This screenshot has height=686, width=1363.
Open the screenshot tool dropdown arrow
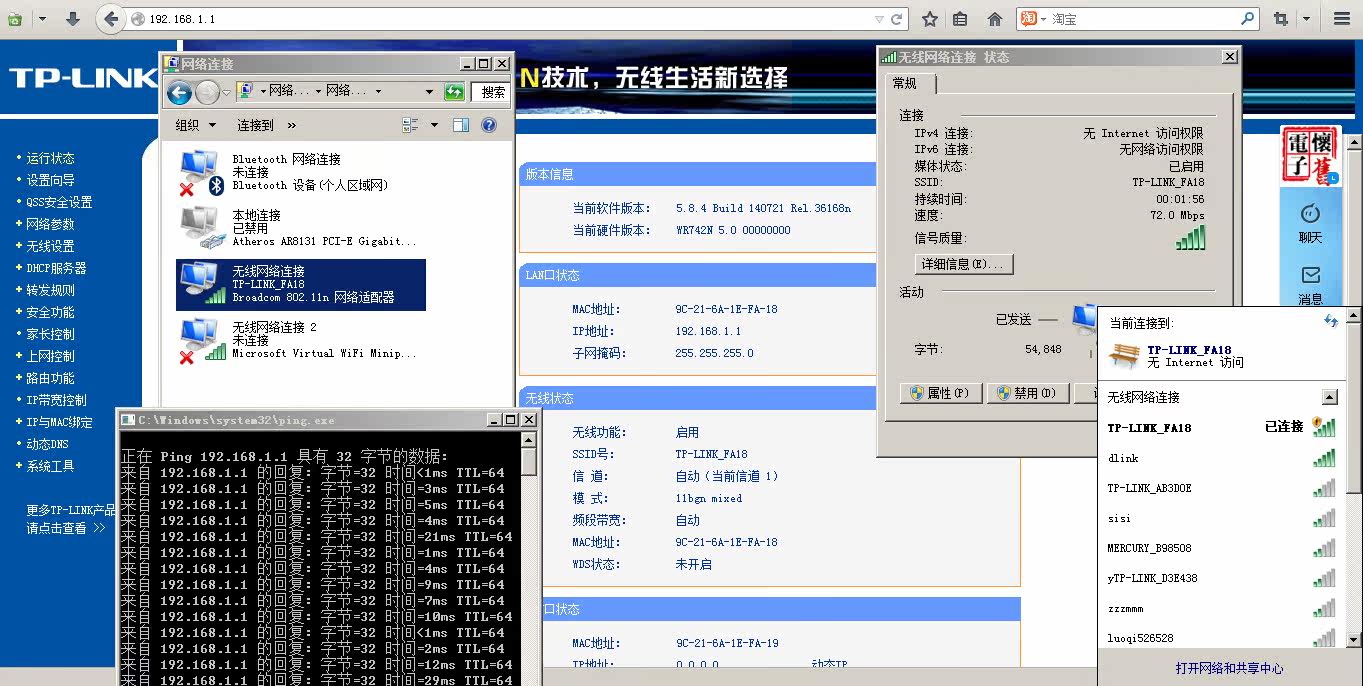(x=1306, y=19)
